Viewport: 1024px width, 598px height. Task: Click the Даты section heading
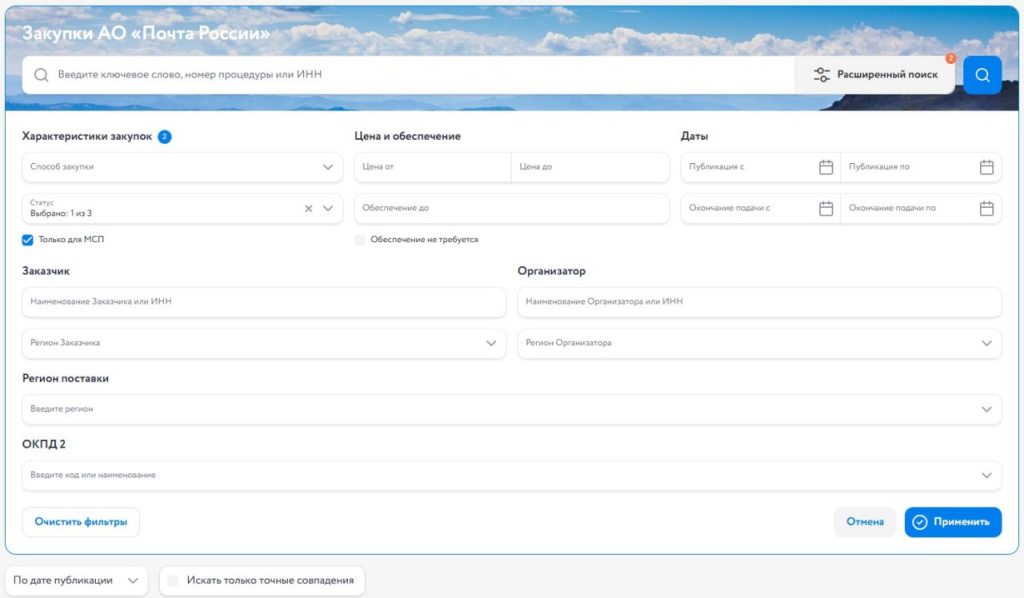(694, 136)
